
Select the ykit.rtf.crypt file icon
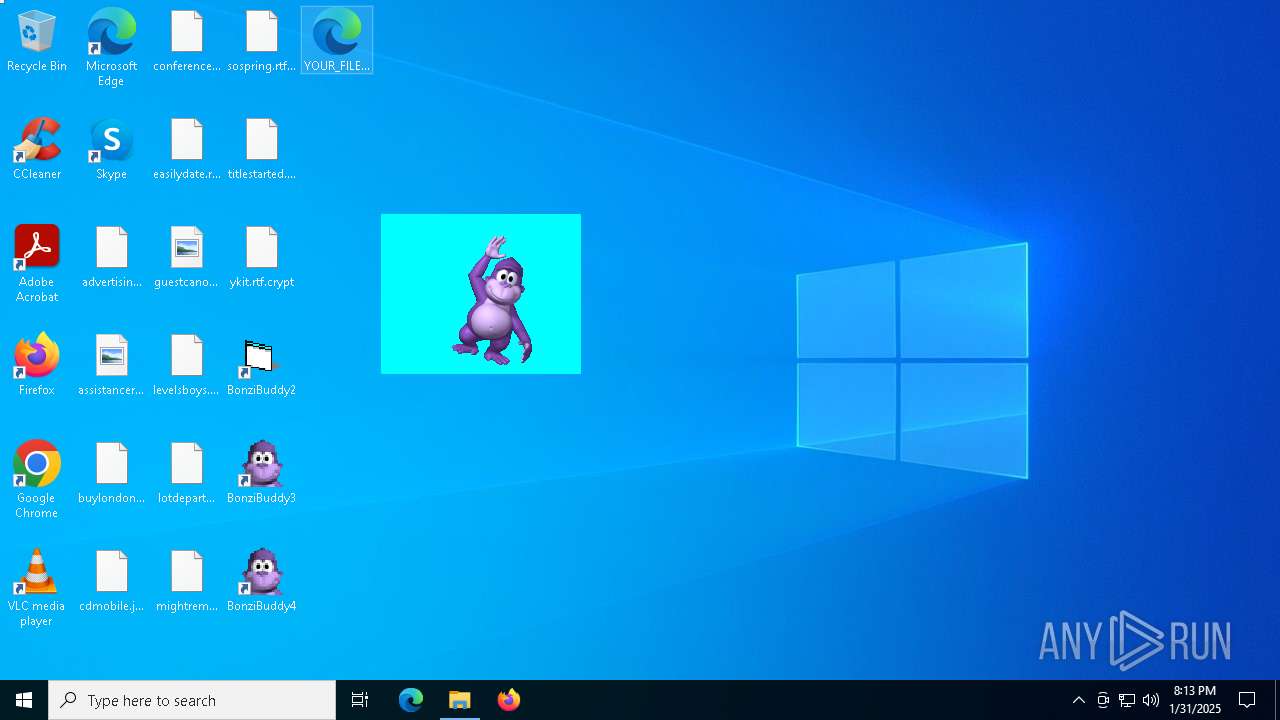pos(262,257)
